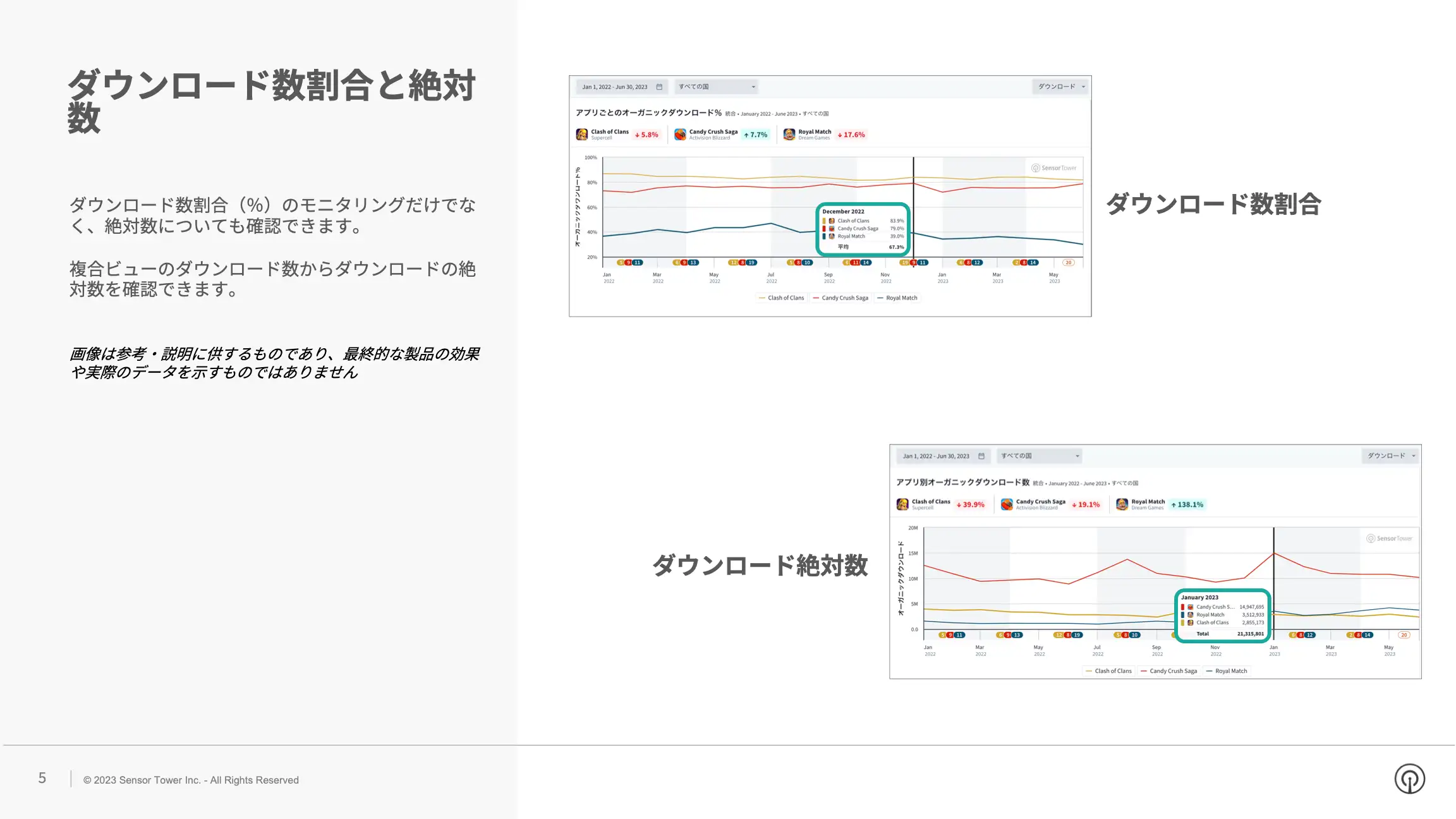
Task: Open すべての国 dropdown in percentage chart
Action: coord(716,87)
